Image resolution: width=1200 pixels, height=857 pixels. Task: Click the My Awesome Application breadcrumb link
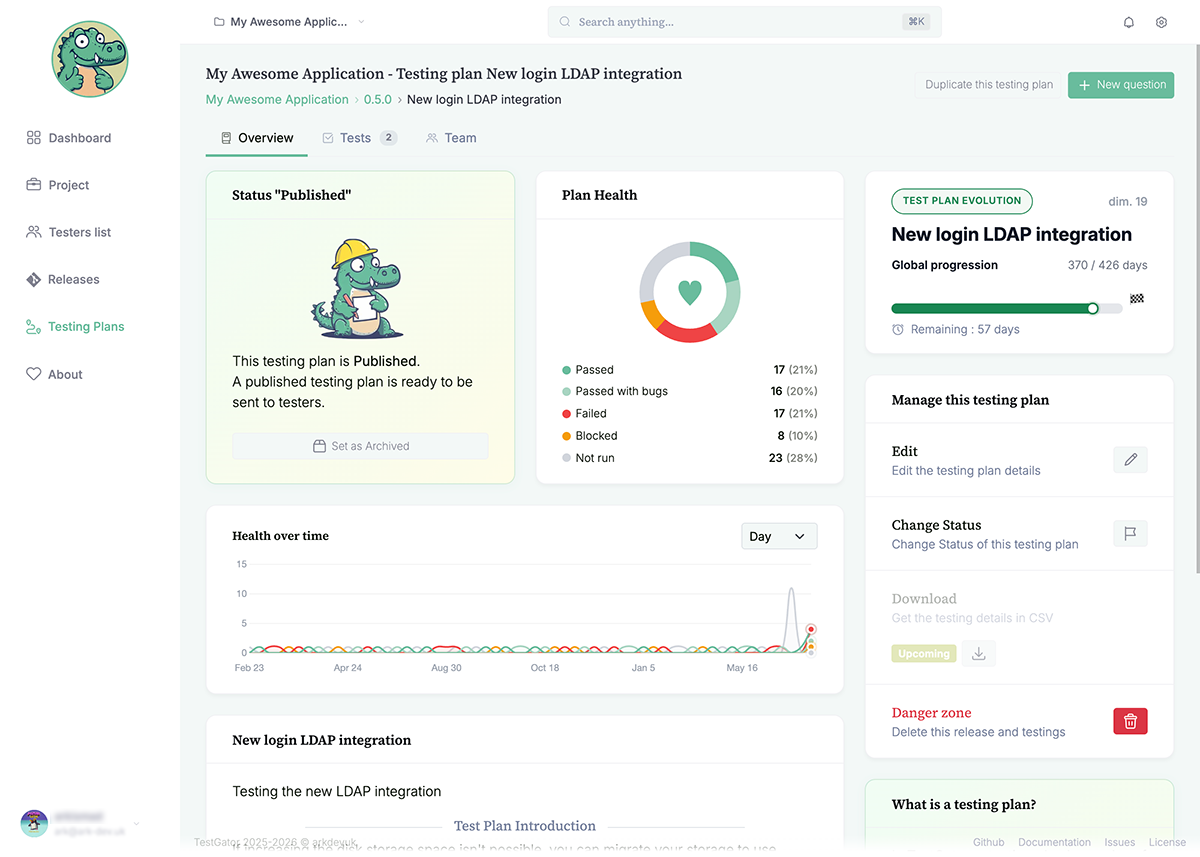(277, 100)
